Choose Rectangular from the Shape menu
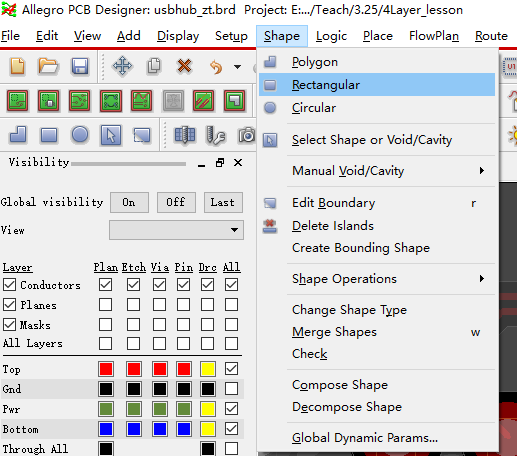 (377, 85)
